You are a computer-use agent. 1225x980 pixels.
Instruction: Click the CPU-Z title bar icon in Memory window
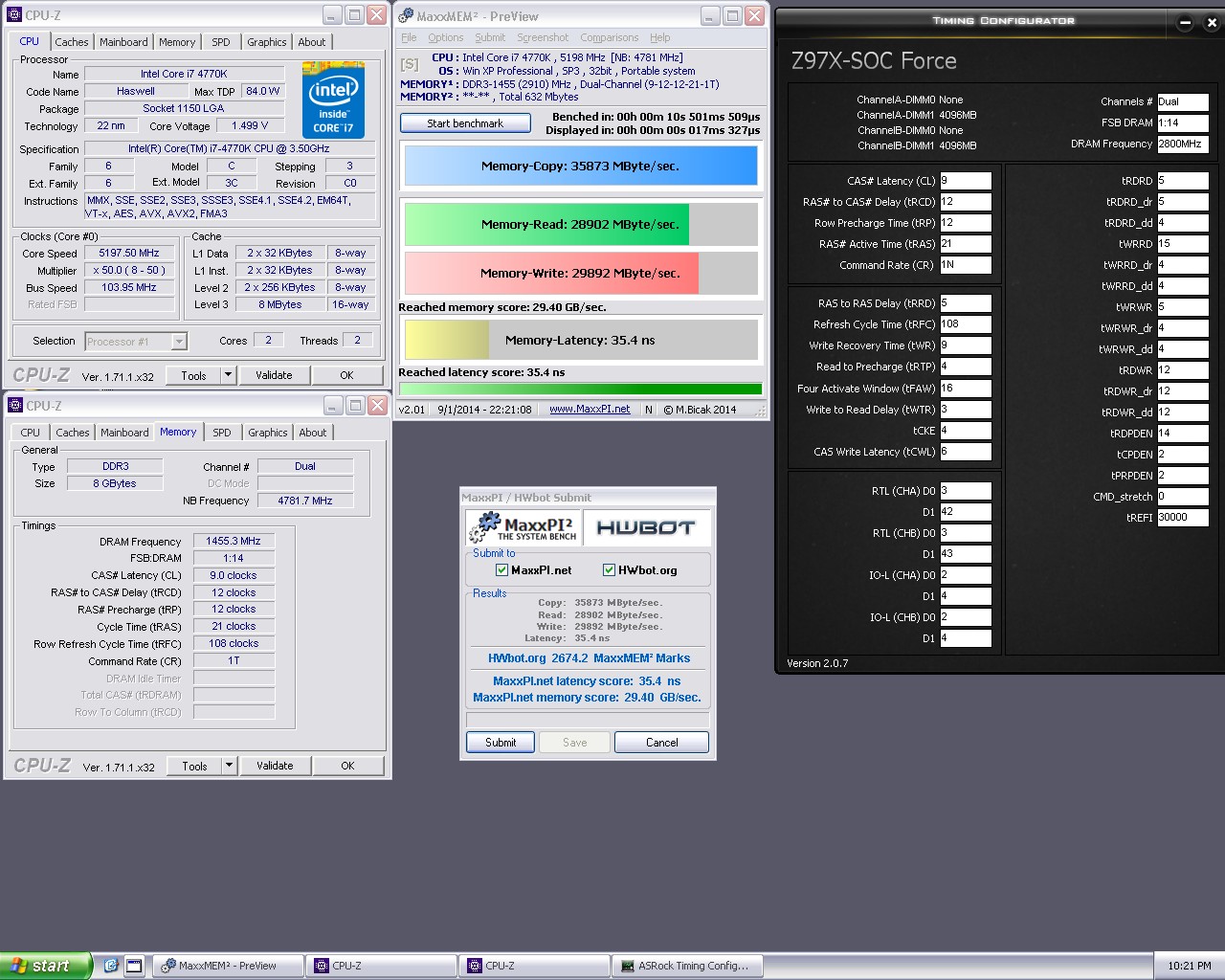click(16, 406)
